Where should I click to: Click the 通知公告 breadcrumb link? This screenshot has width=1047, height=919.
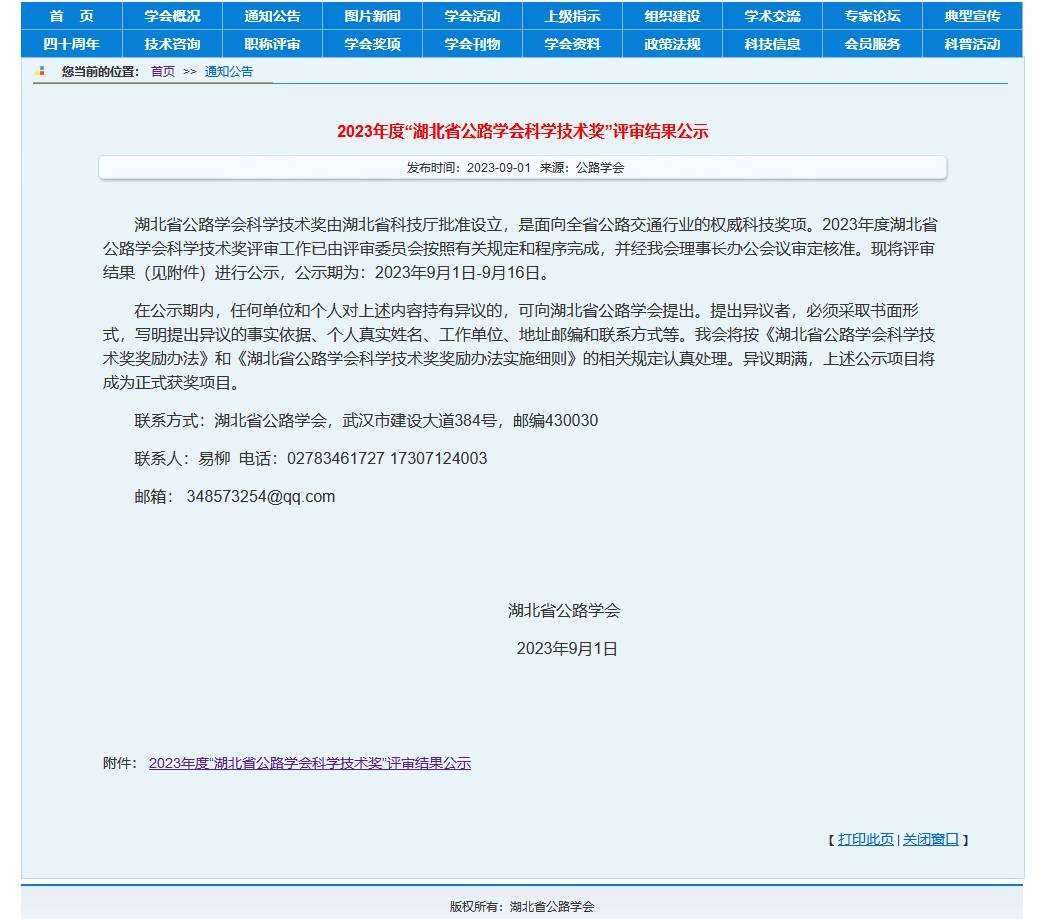click(x=229, y=72)
